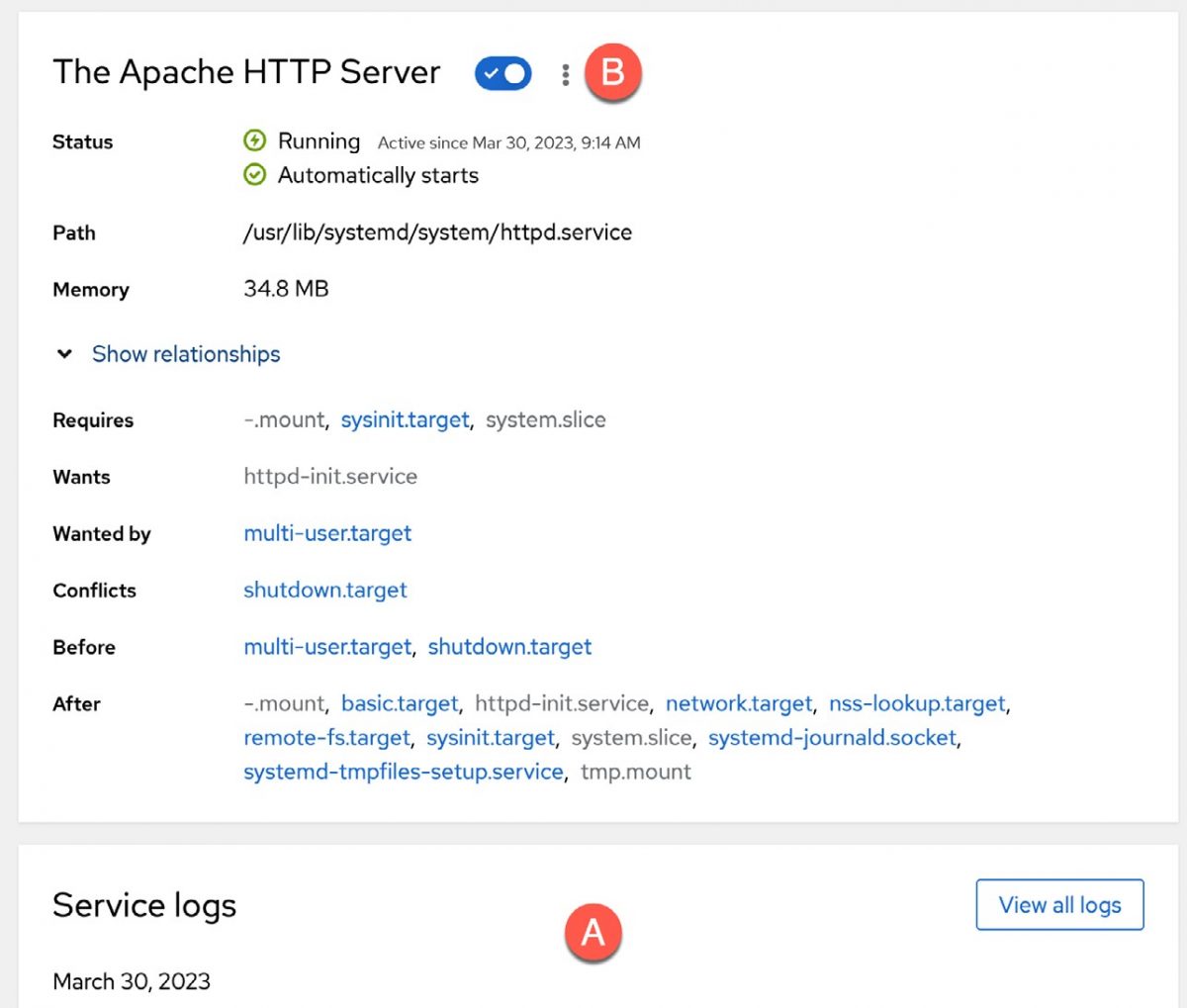Screen dimensions: 1187x1008
Task: Open network.target in the After list
Action: click(x=739, y=703)
